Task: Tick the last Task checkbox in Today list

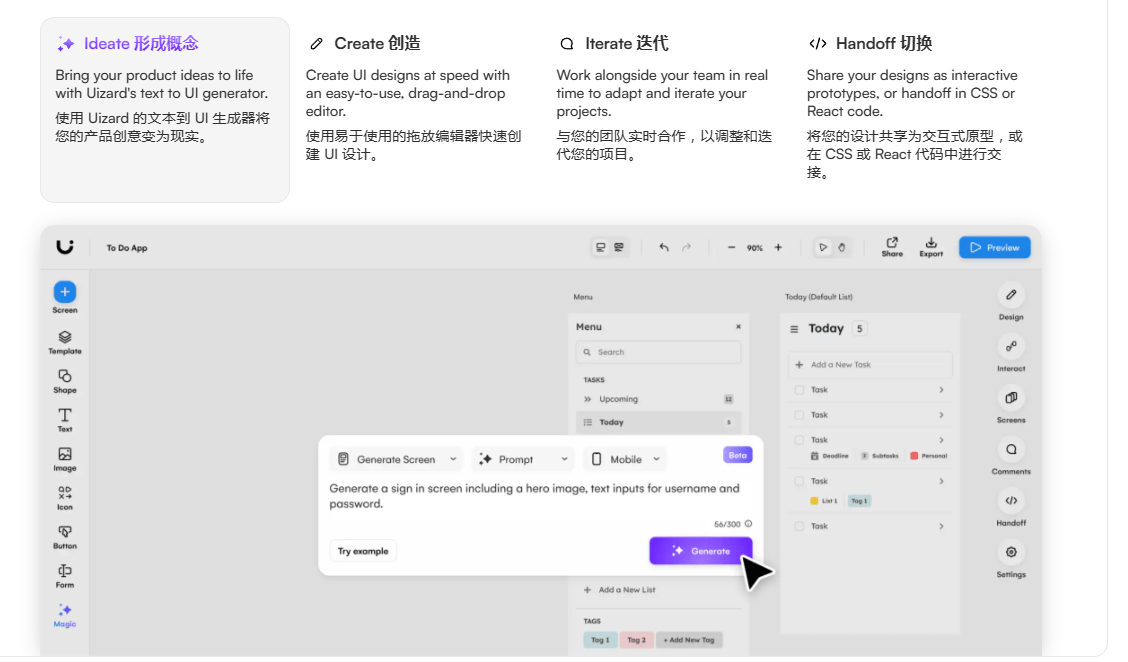Action: (x=799, y=526)
